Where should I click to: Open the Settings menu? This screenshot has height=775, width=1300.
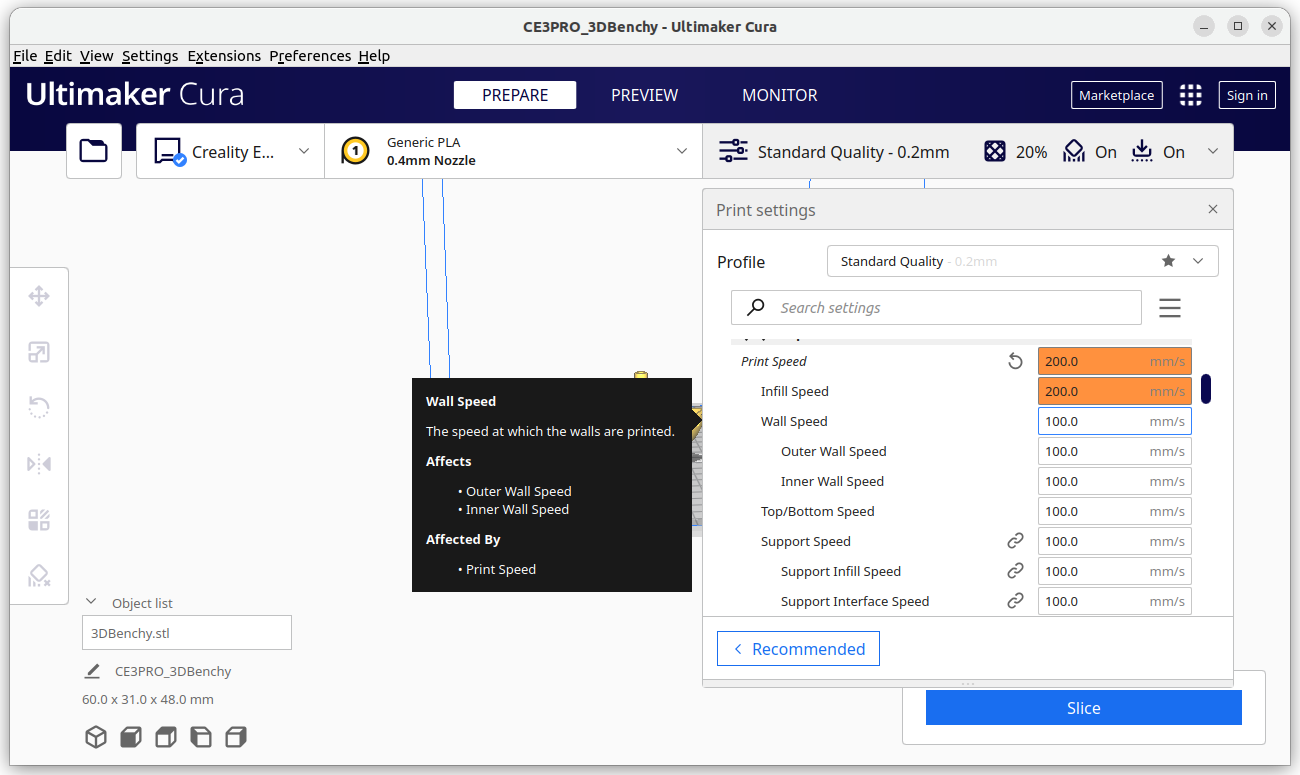[150, 56]
